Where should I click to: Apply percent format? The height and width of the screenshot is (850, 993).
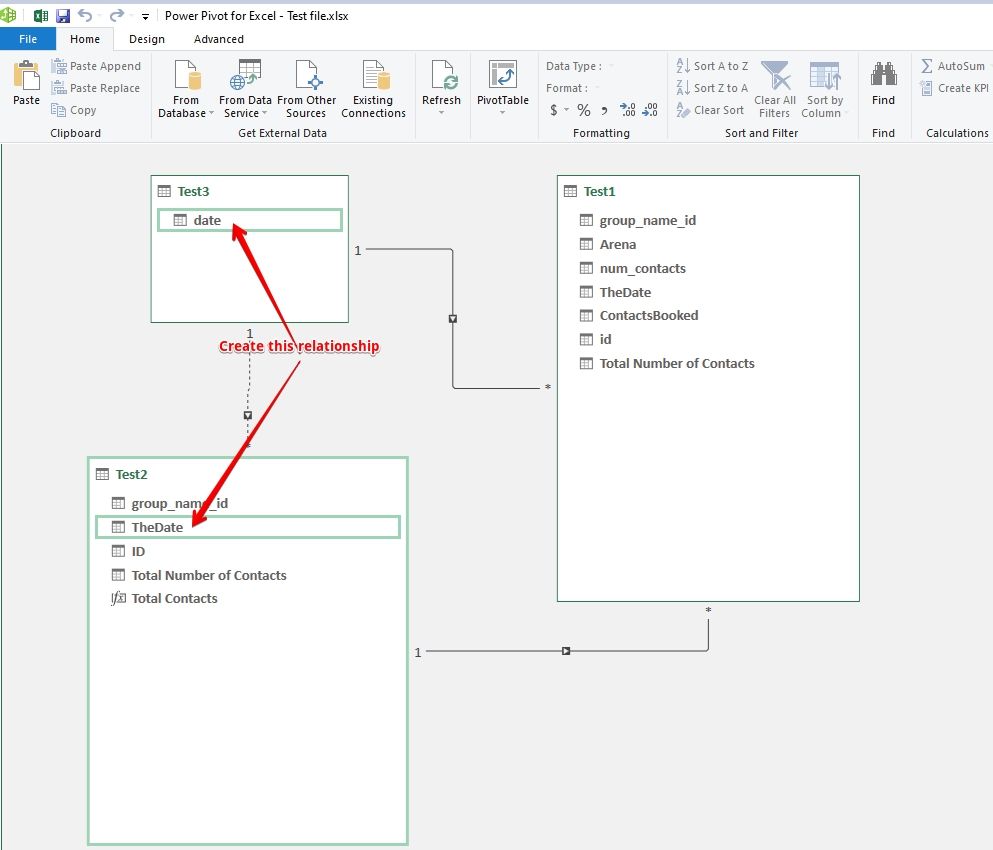pos(584,110)
